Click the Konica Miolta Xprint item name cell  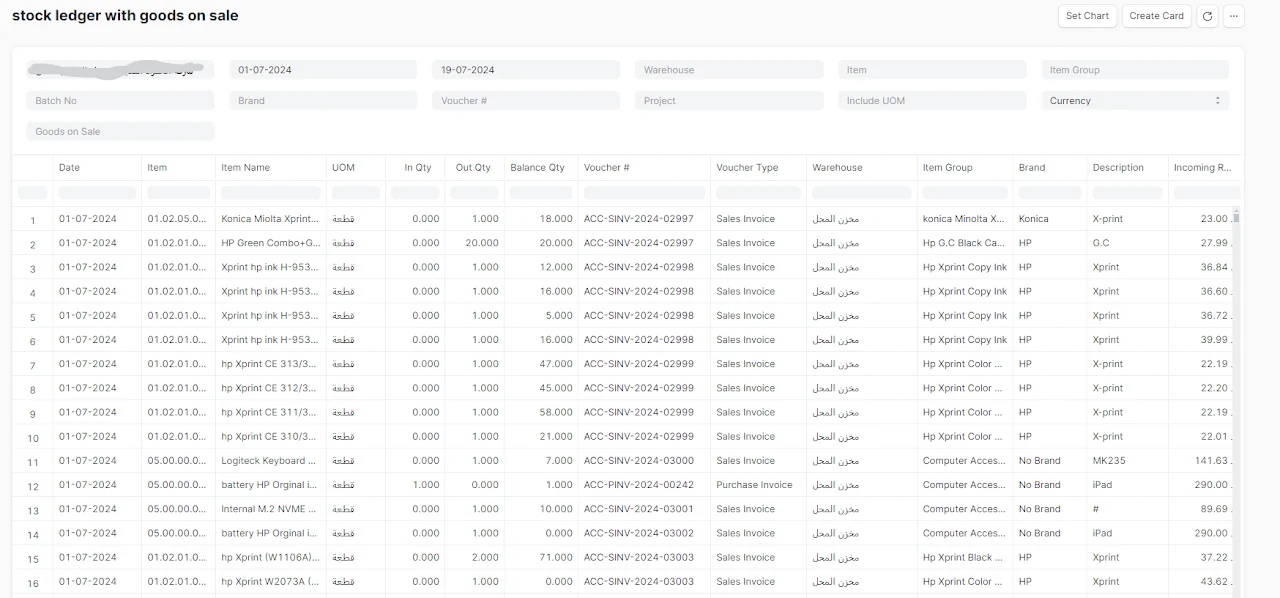coord(270,219)
